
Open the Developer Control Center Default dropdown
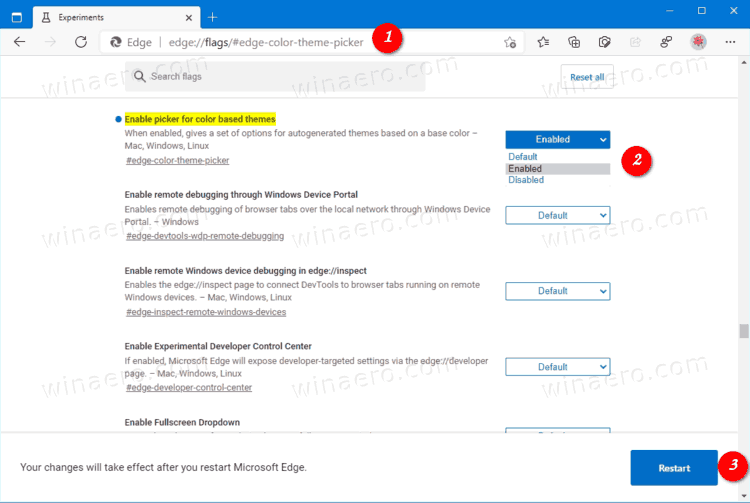click(558, 367)
